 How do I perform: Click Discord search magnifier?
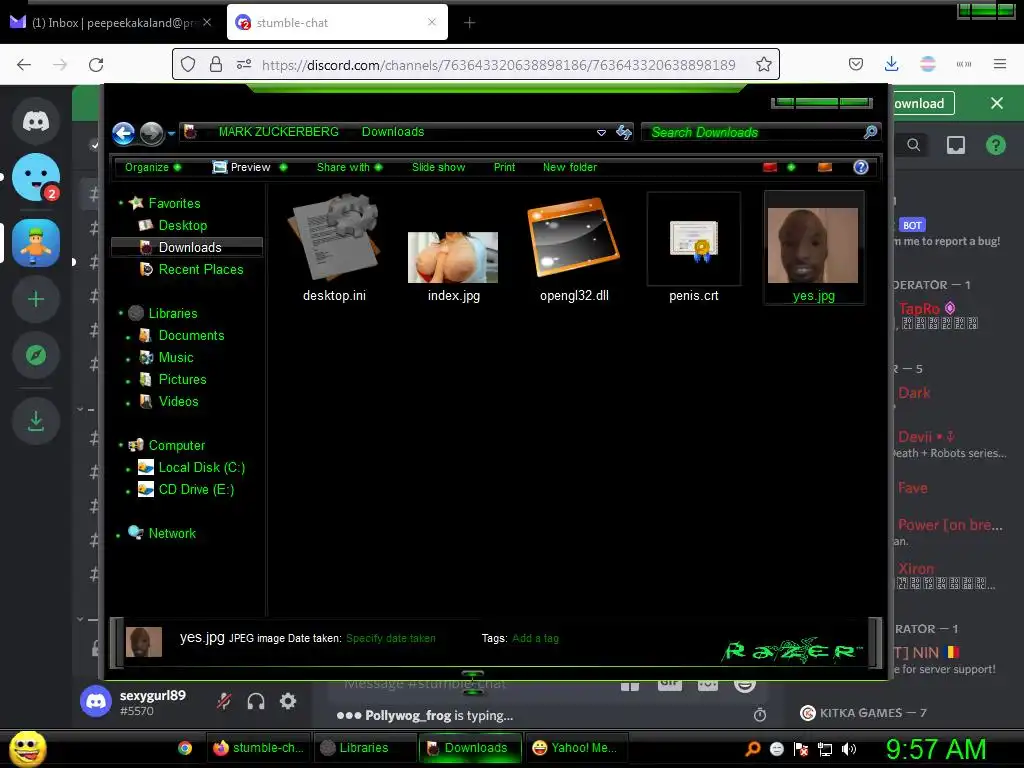coord(914,145)
